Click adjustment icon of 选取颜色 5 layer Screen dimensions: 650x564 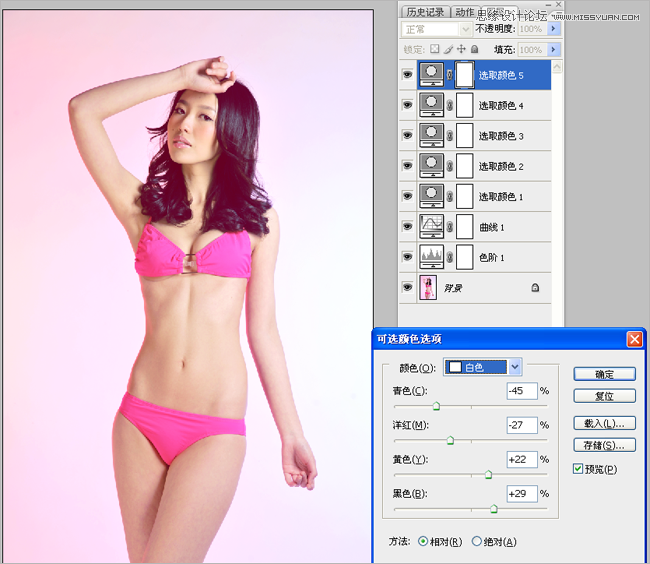click(x=431, y=75)
